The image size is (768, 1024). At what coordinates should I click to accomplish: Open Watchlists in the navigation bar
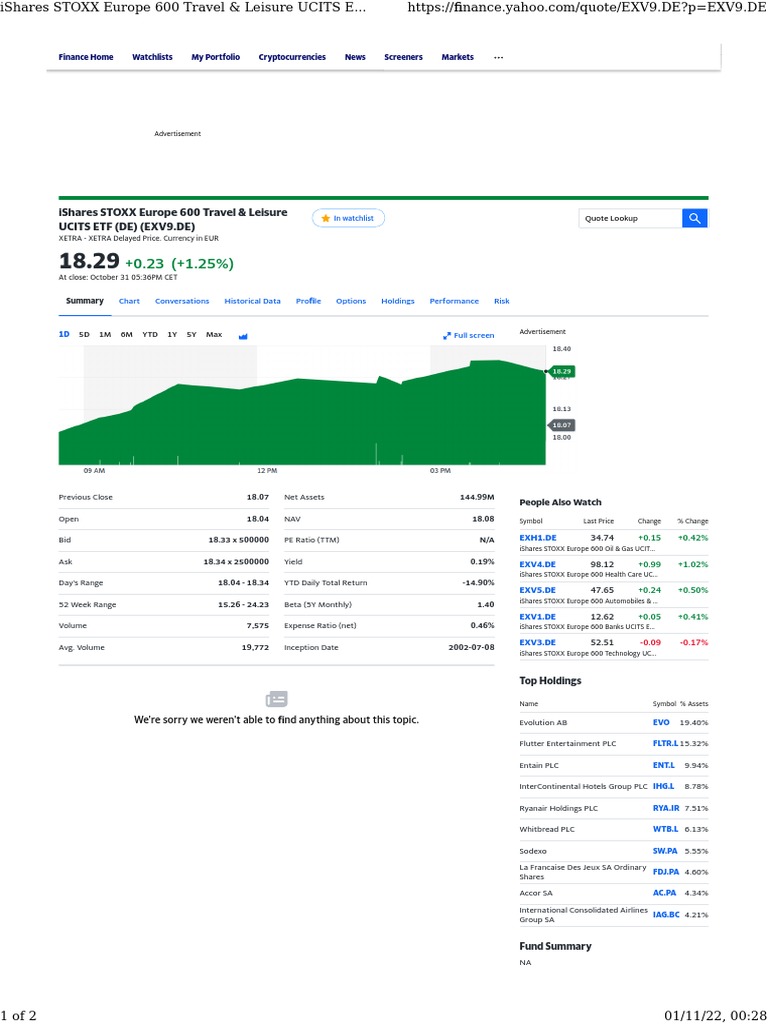click(152, 57)
